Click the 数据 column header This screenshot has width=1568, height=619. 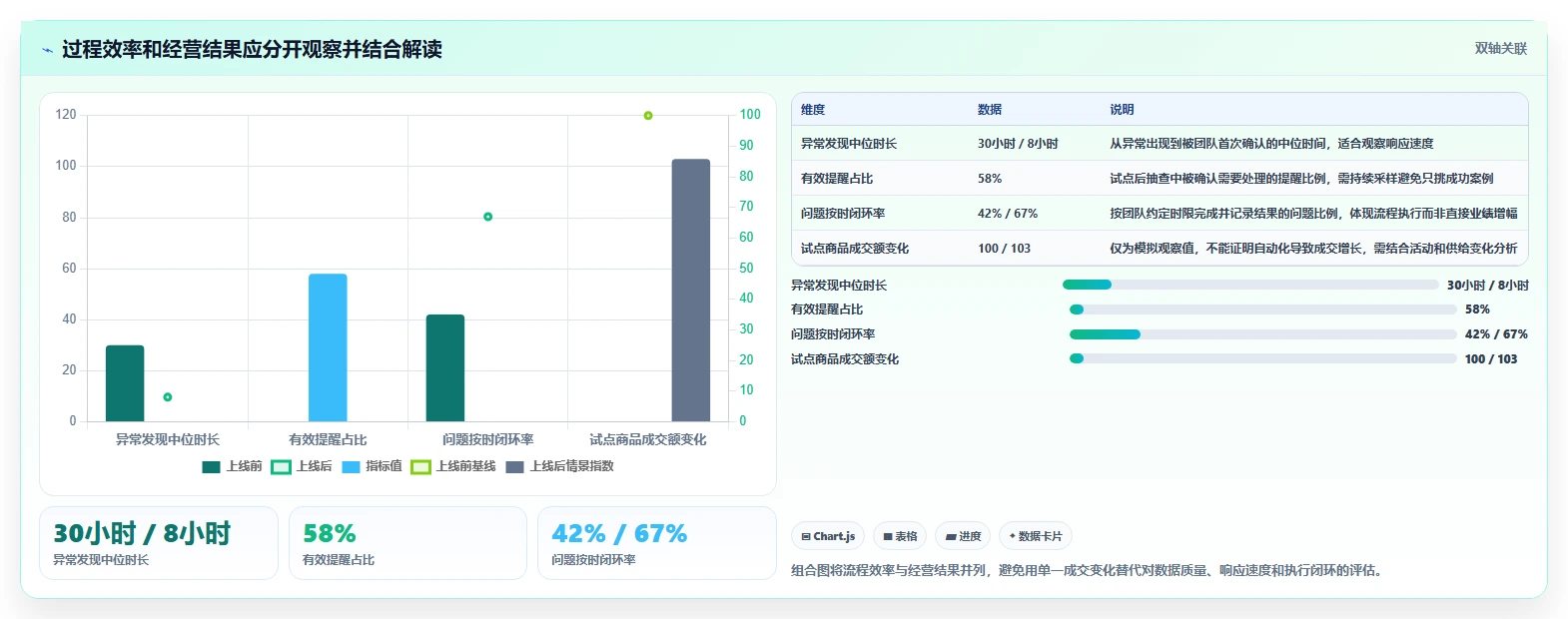pyautogui.click(x=990, y=110)
